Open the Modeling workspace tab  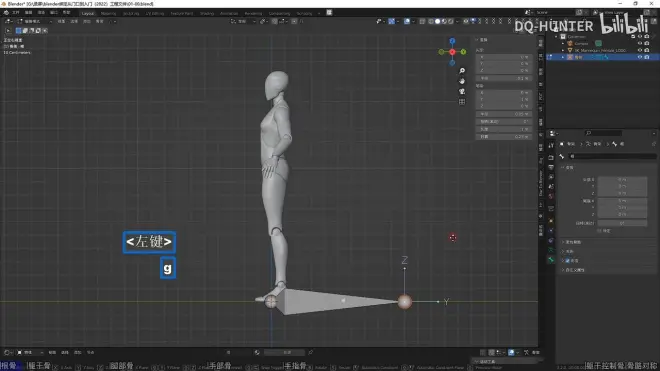coord(109,13)
